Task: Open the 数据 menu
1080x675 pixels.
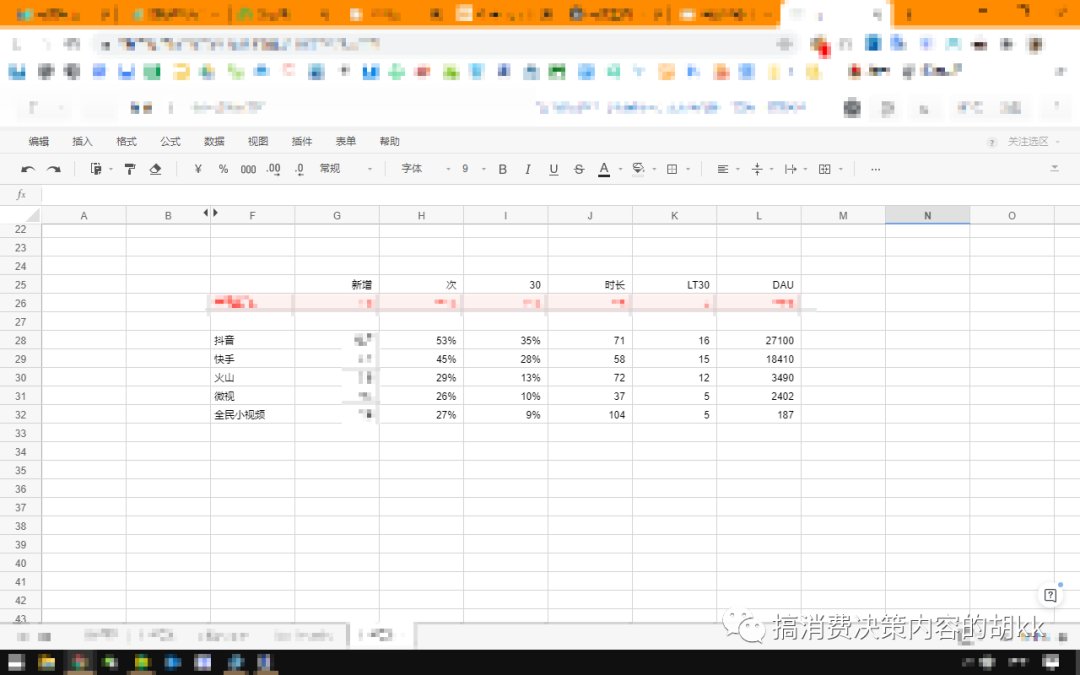Action: point(213,141)
